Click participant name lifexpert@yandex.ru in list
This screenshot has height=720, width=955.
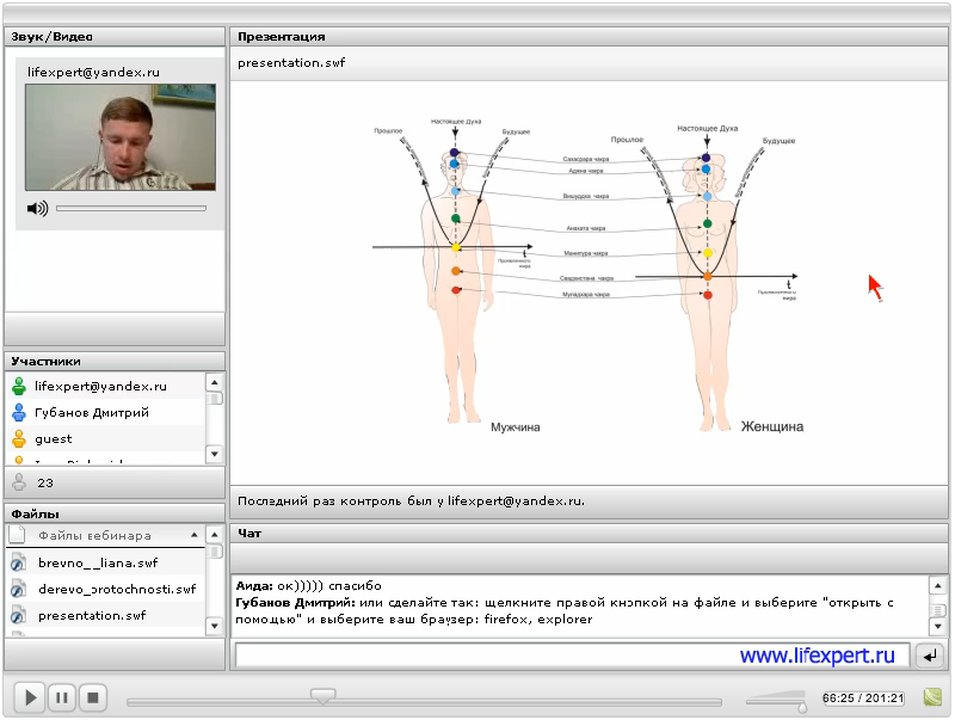(100, 386)
